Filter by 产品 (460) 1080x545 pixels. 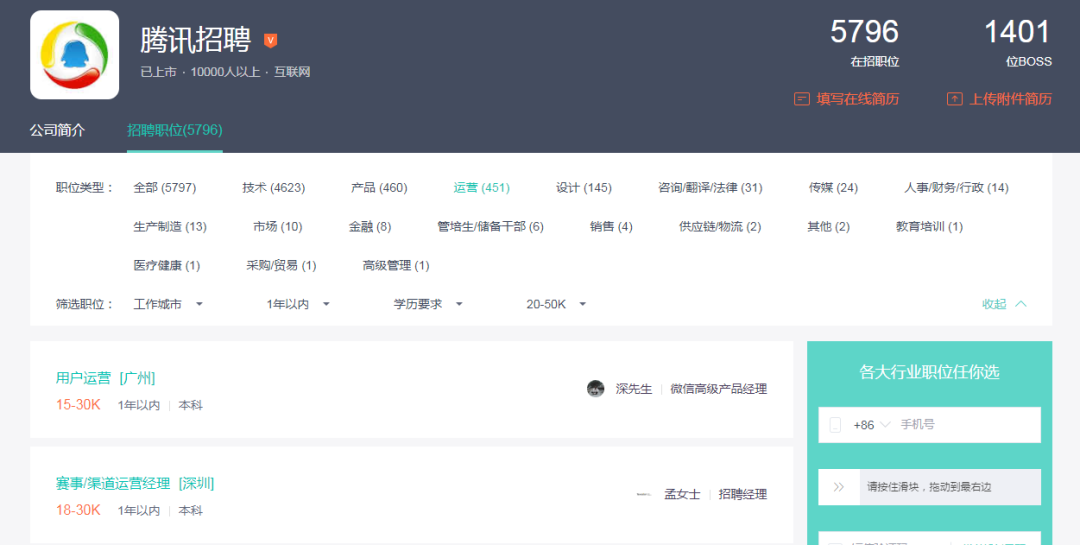click(x=379, y=187)
